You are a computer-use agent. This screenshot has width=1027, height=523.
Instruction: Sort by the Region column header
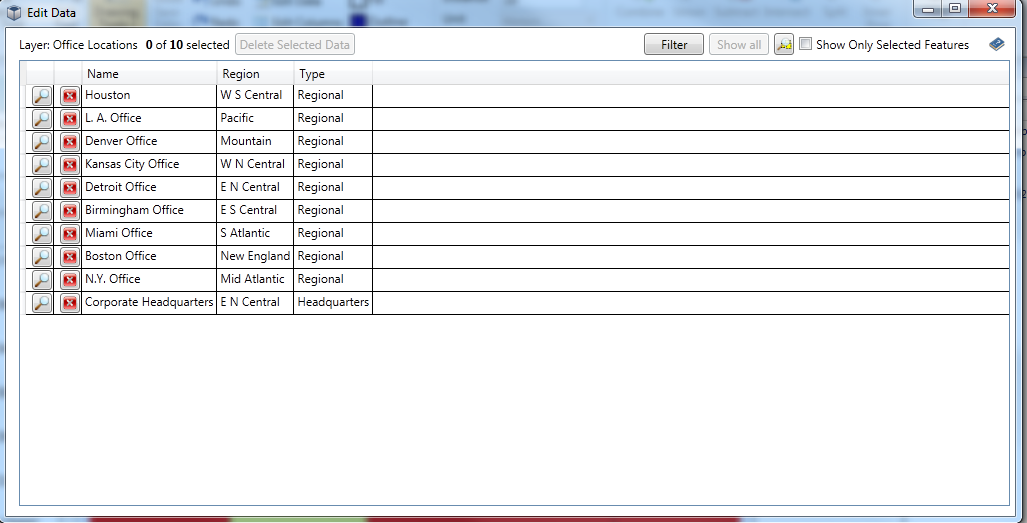coord(255,74)
